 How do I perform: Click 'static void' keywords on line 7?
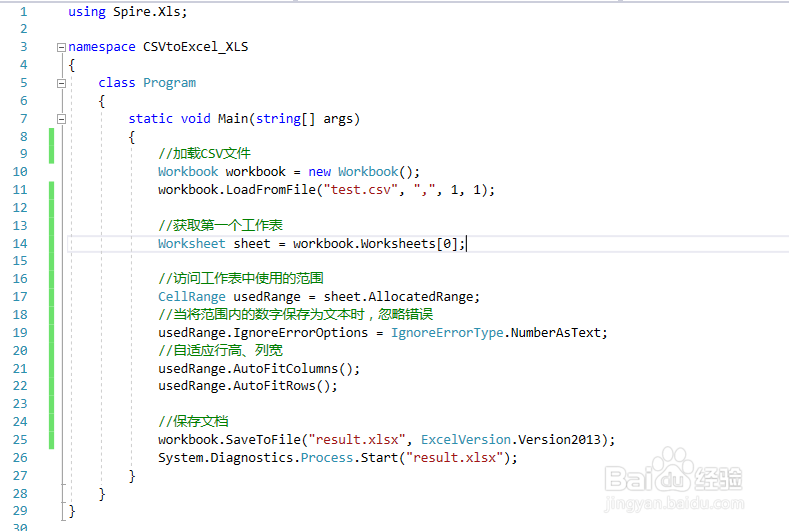point(170,119)
